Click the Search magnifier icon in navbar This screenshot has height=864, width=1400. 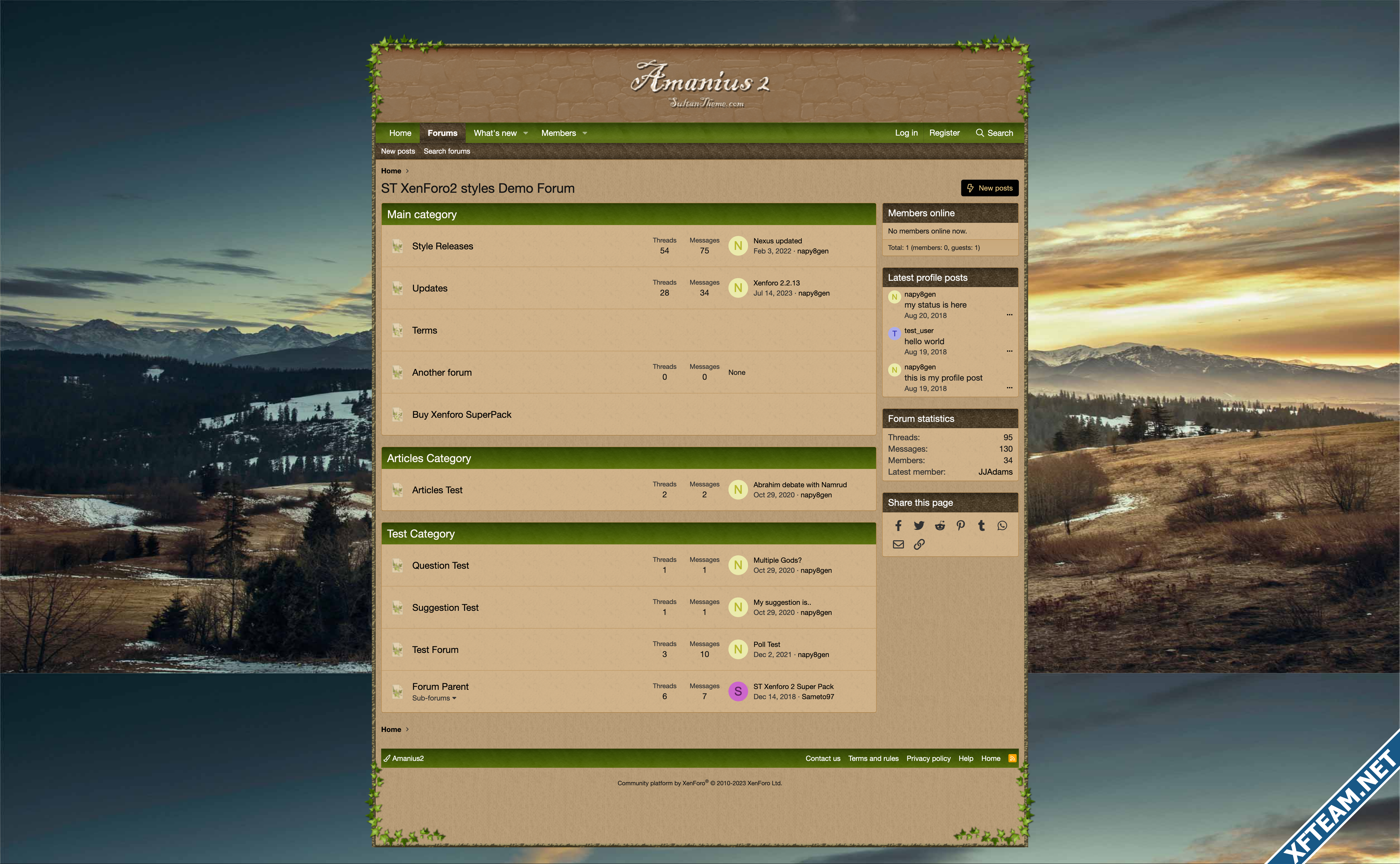979,133
